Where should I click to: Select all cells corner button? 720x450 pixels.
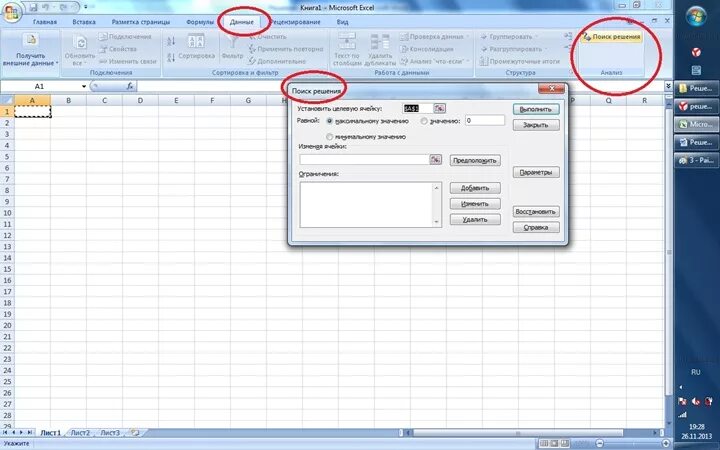(7, 100)
